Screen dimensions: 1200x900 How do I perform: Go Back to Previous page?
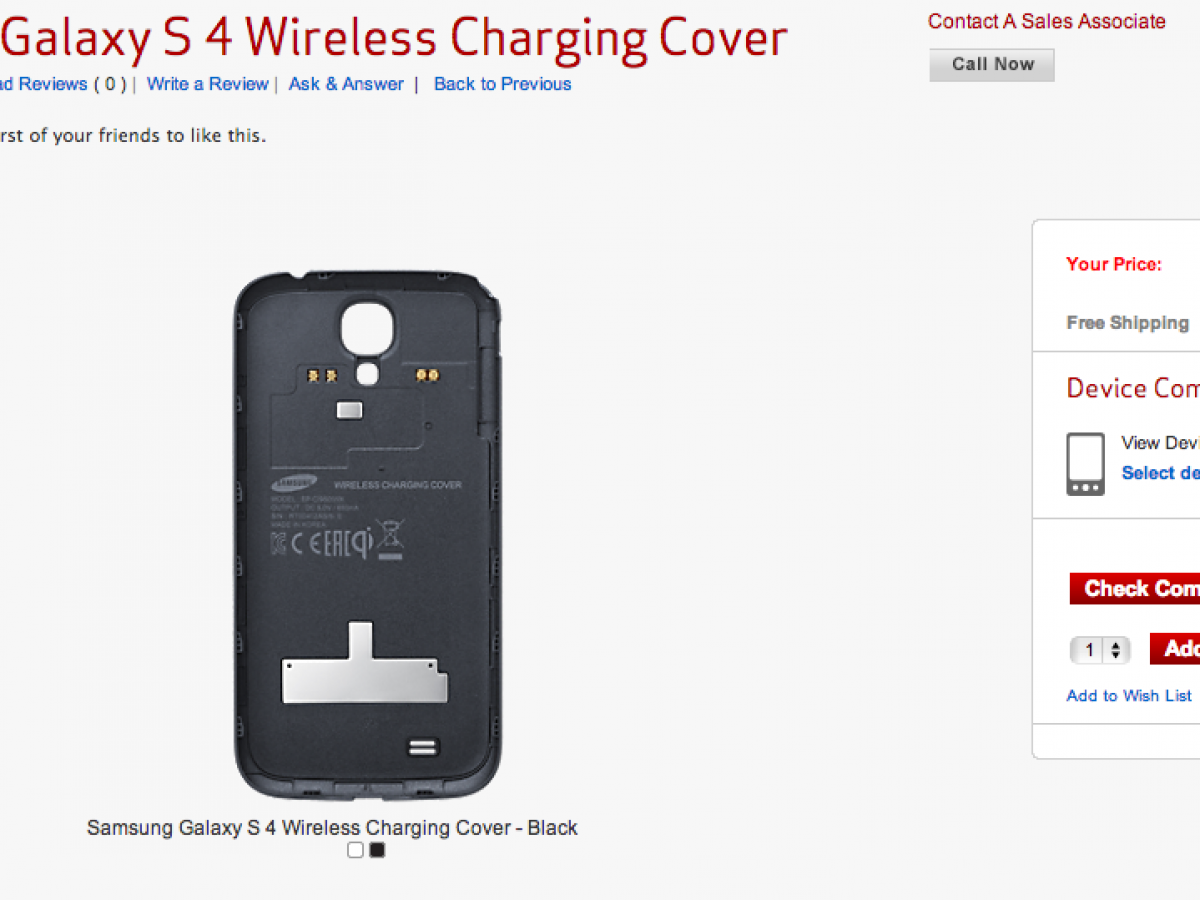(x=502, y=84)
